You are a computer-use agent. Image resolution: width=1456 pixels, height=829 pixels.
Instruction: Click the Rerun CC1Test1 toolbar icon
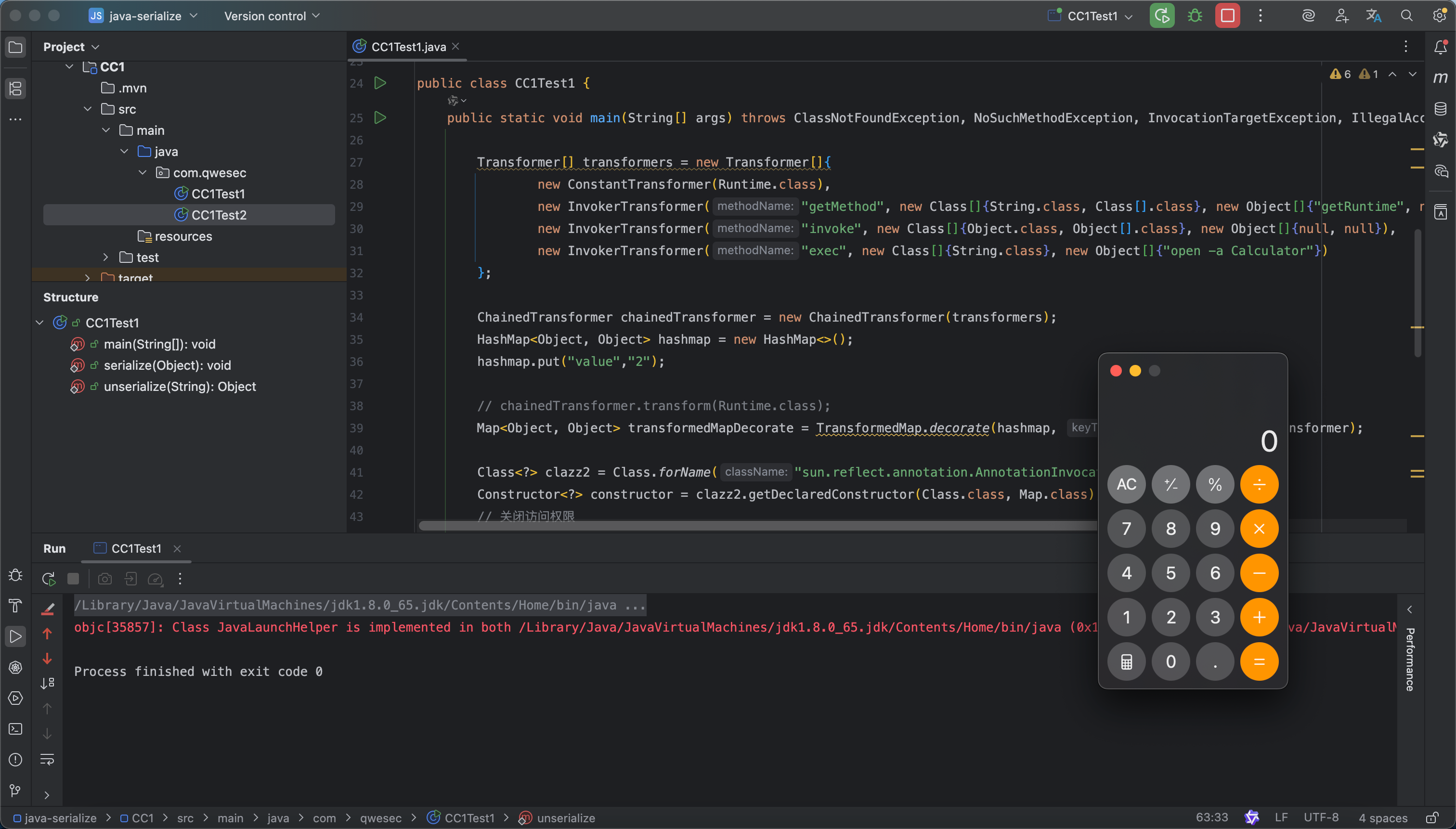[1162, 16]
